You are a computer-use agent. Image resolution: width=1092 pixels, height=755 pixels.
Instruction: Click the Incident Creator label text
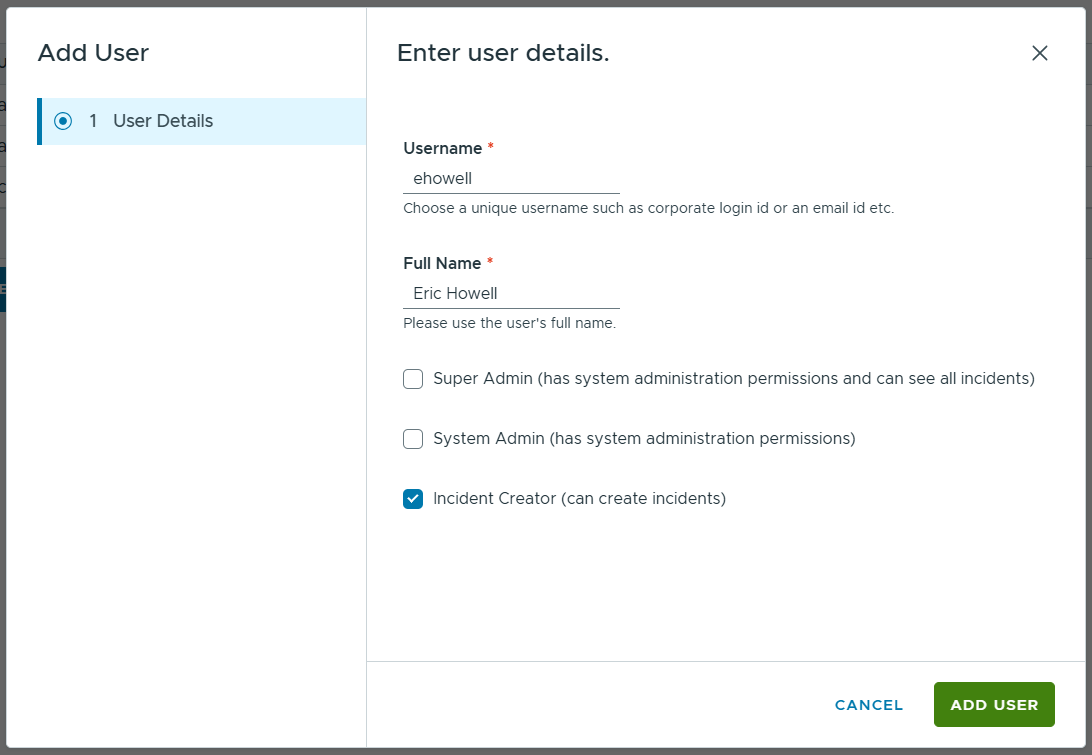[x=579, y=498]
